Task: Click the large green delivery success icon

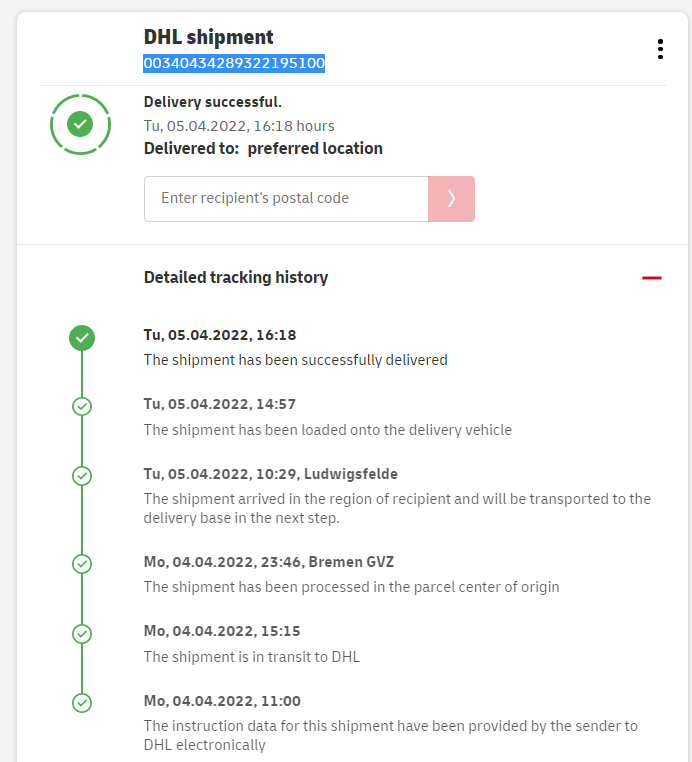Action: [x=81, y=124]
